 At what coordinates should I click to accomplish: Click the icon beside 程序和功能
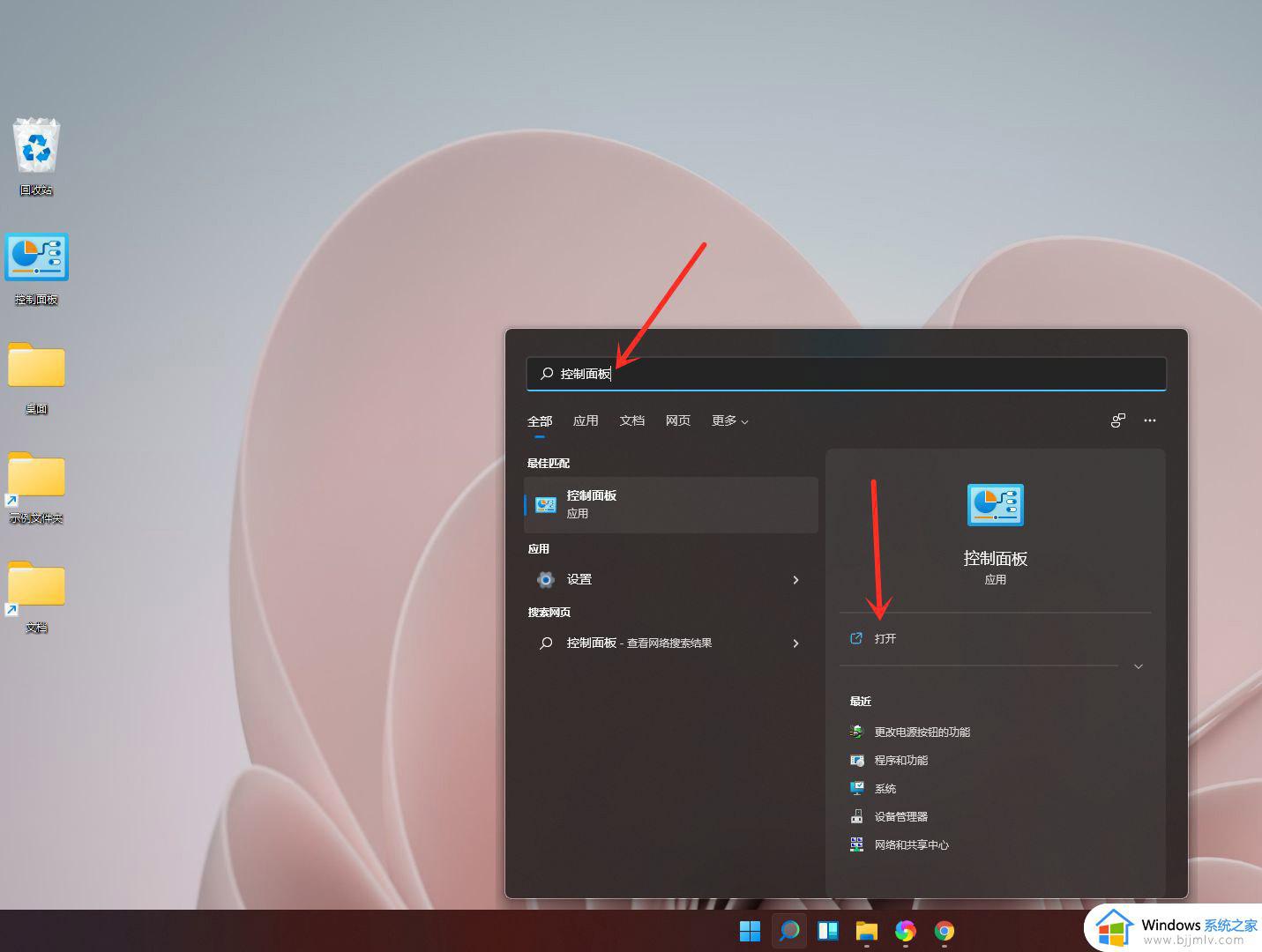(856, 760)
